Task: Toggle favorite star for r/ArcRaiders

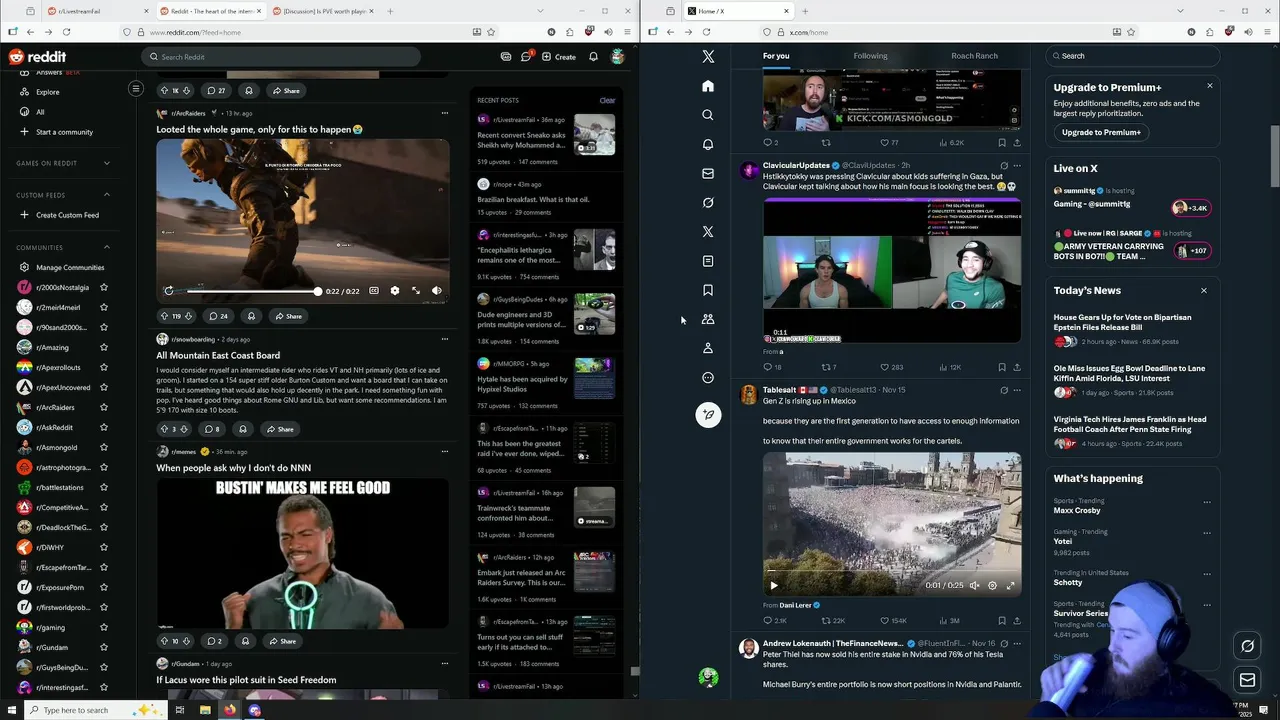Action: (x=104, y=408)
